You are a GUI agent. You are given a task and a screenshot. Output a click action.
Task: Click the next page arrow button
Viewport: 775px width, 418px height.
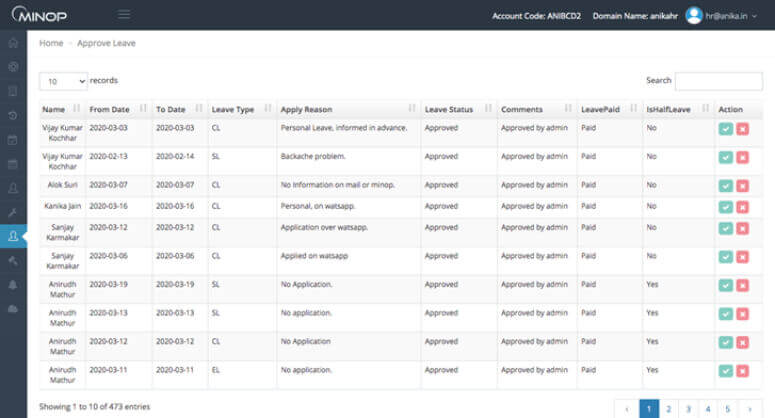[750, 408]
